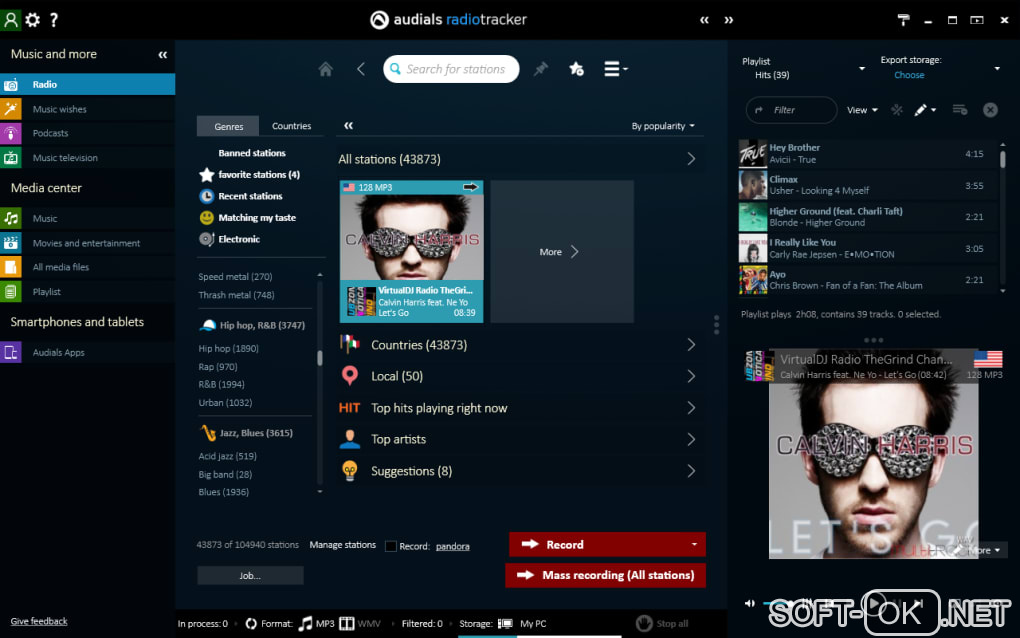Navigate to next view with top double-right arrows
This screenshot has width=1020, height=638.
729,20
